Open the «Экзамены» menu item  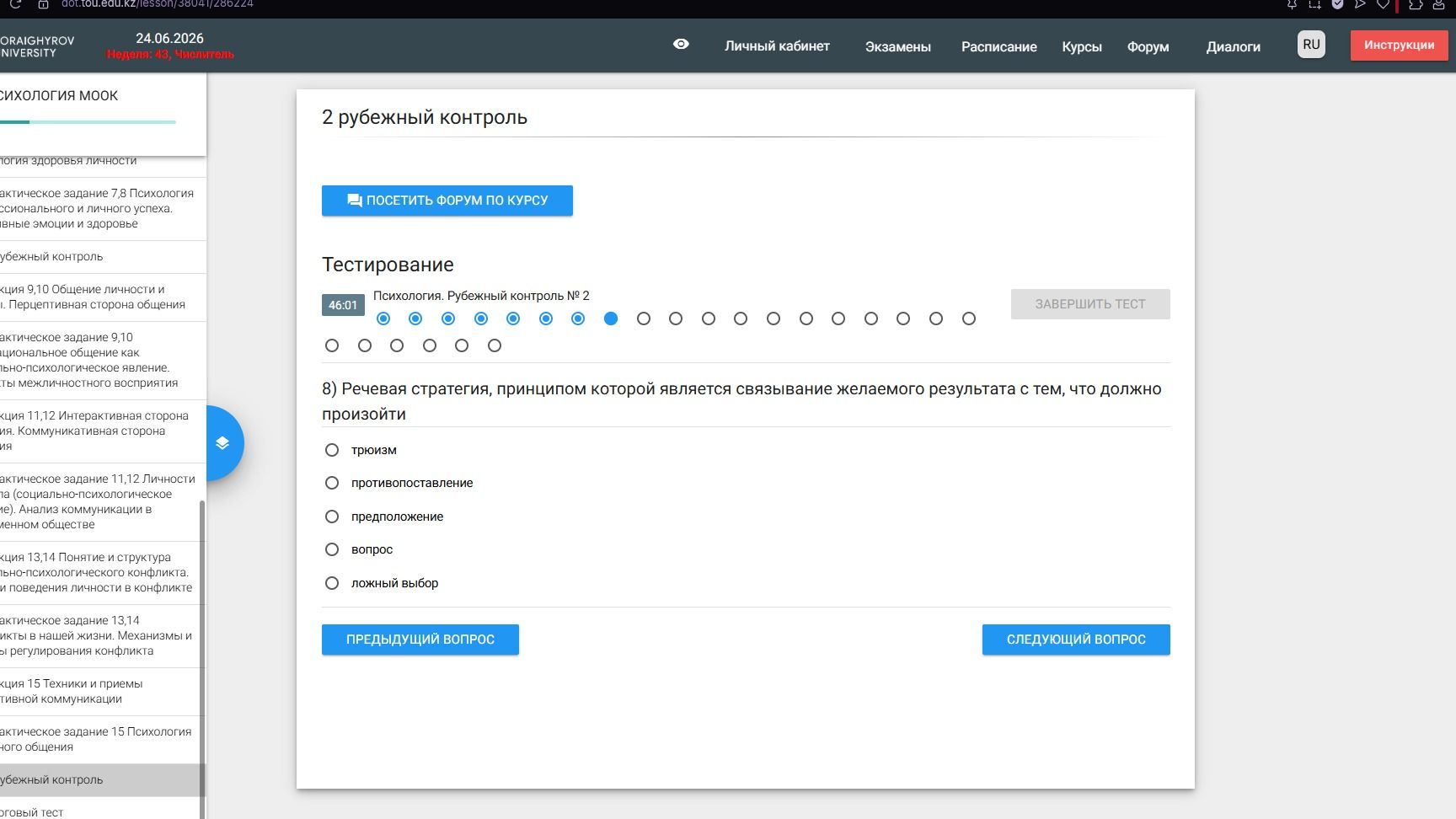click(x=897, y=46)
